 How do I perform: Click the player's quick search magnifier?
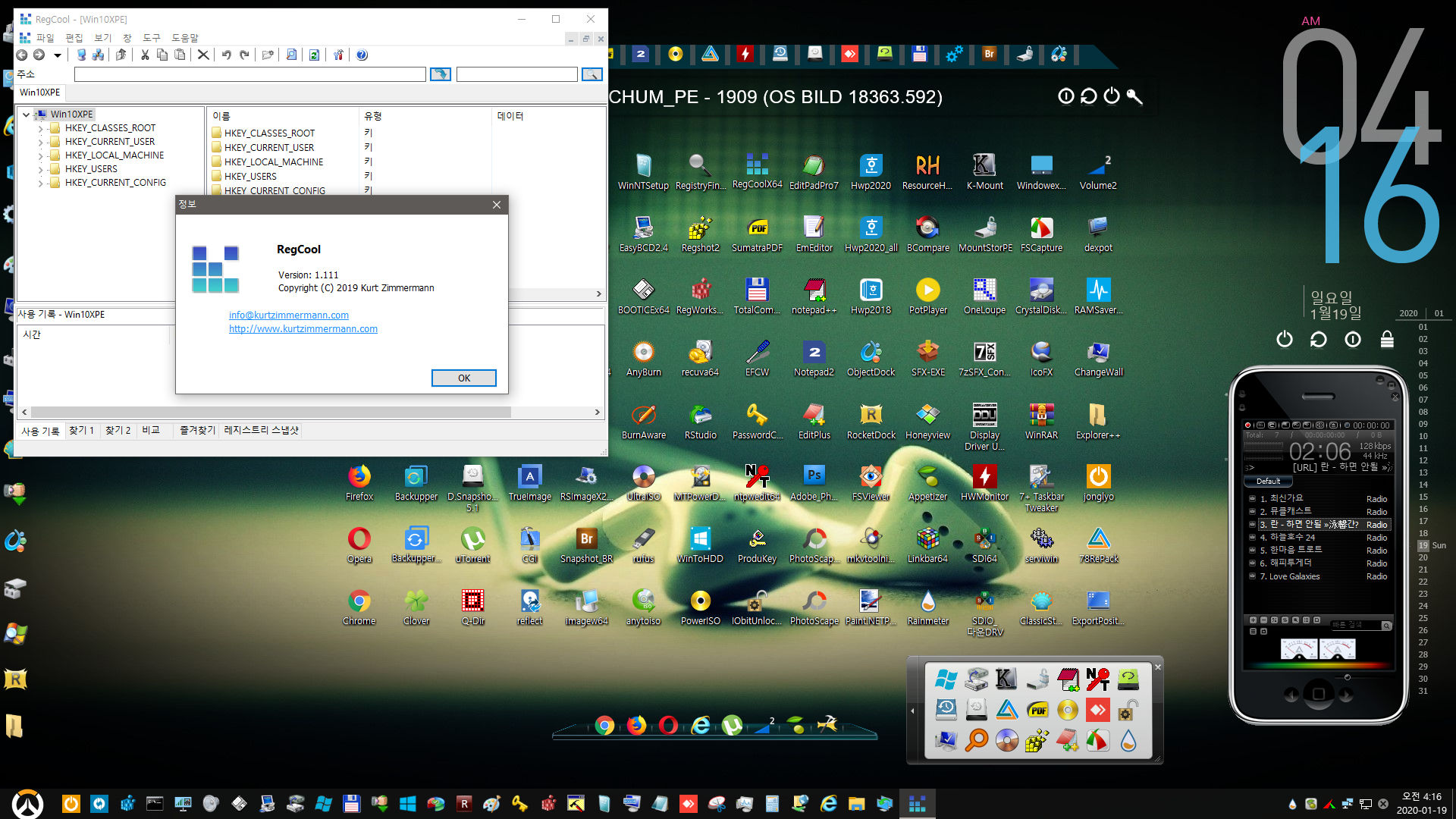(x=1385, y=626)
